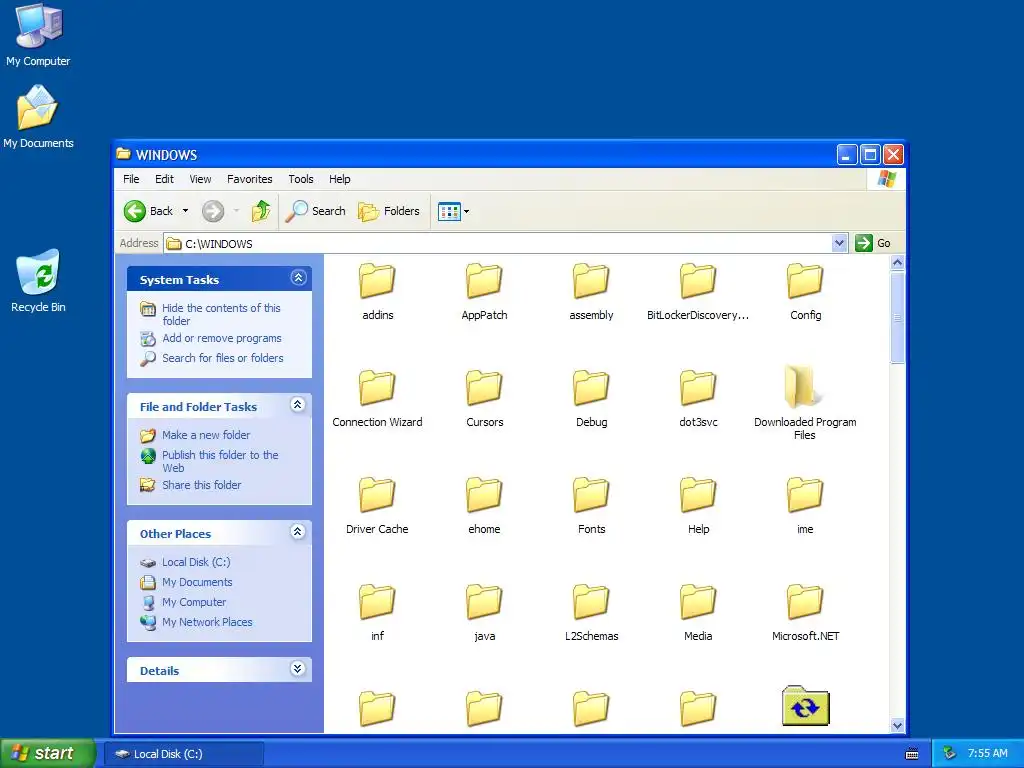
Task: Select the java folder
Action: click(484, 613)
